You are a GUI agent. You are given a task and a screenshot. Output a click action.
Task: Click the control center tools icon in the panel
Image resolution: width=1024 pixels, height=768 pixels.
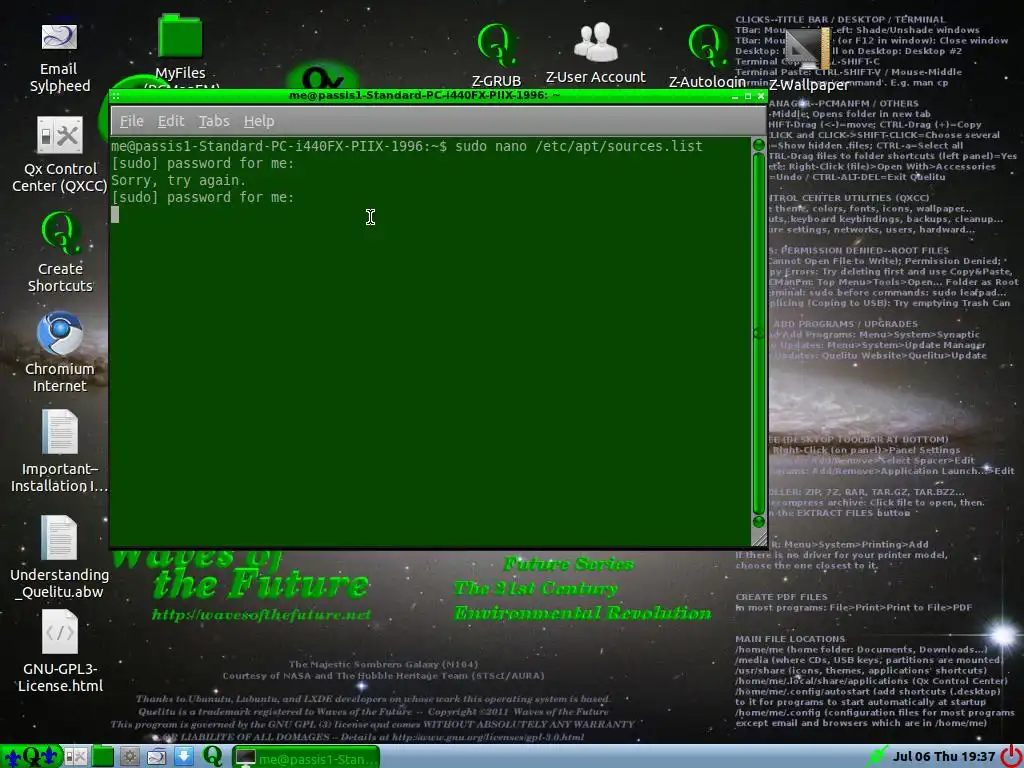[x=75, y=757]
